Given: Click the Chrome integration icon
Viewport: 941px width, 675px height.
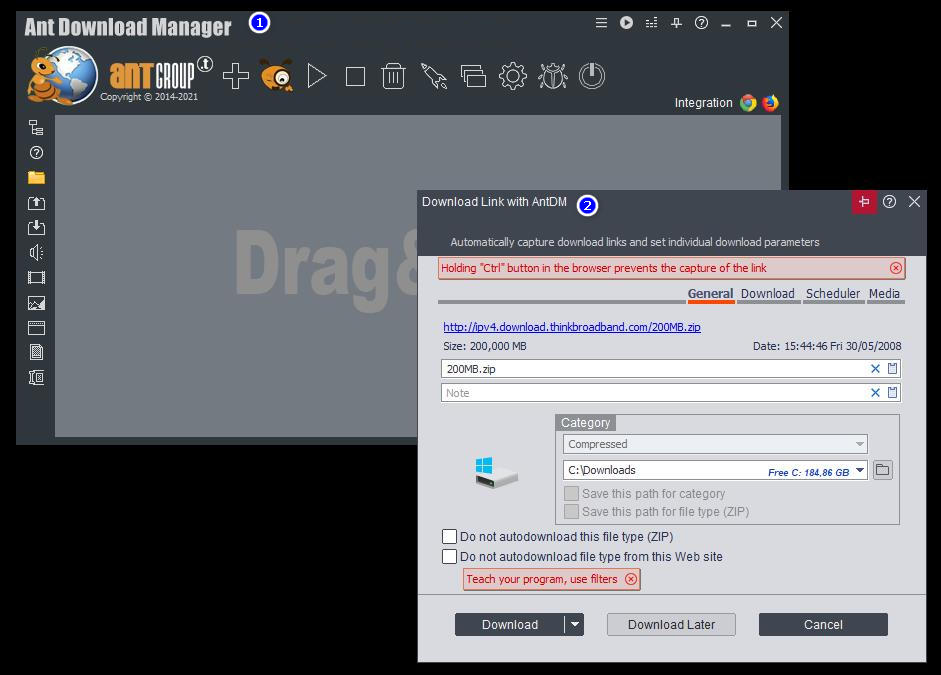Looking at the screenshot, I should (748, 103).
